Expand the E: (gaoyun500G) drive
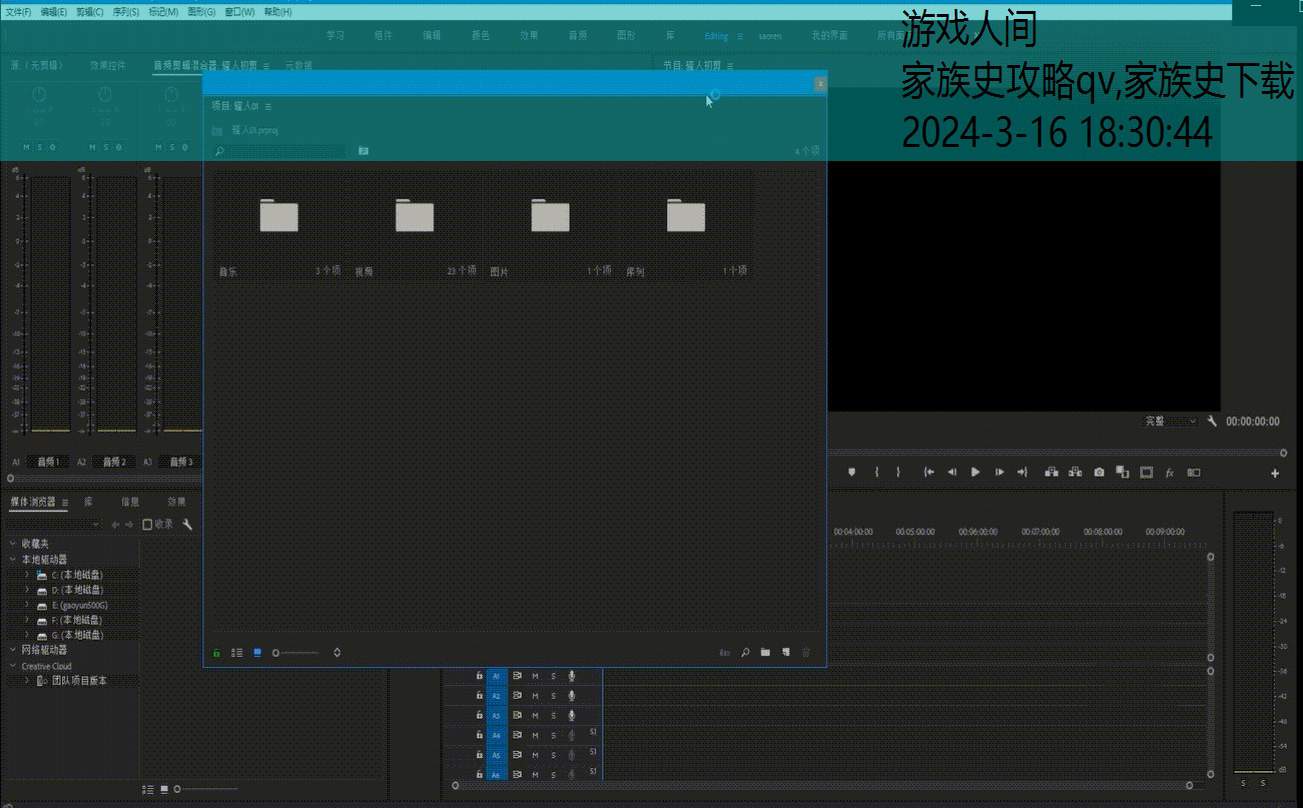Screen dimensions: 1303x808 [27, 605]
